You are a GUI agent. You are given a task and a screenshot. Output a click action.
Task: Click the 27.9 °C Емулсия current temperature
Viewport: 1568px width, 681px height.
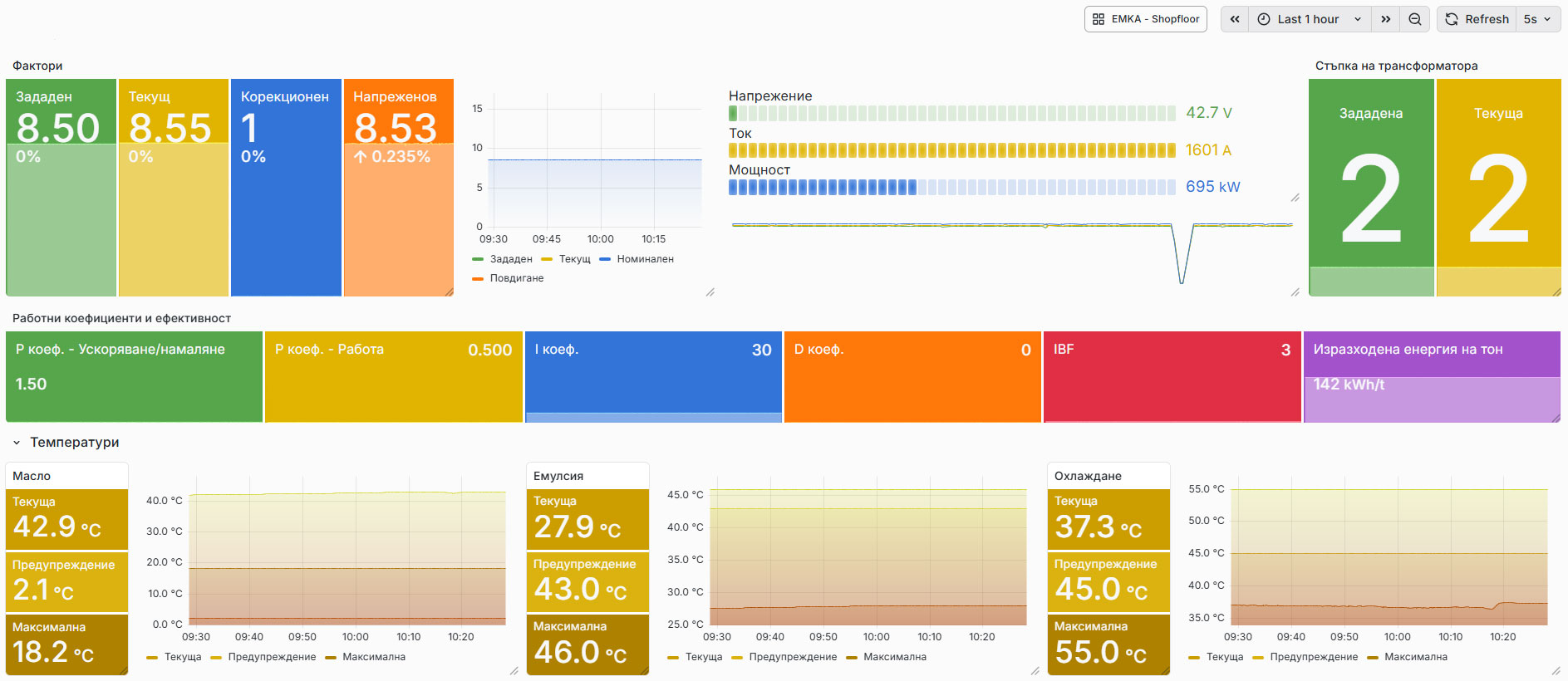tap(578, 527)
